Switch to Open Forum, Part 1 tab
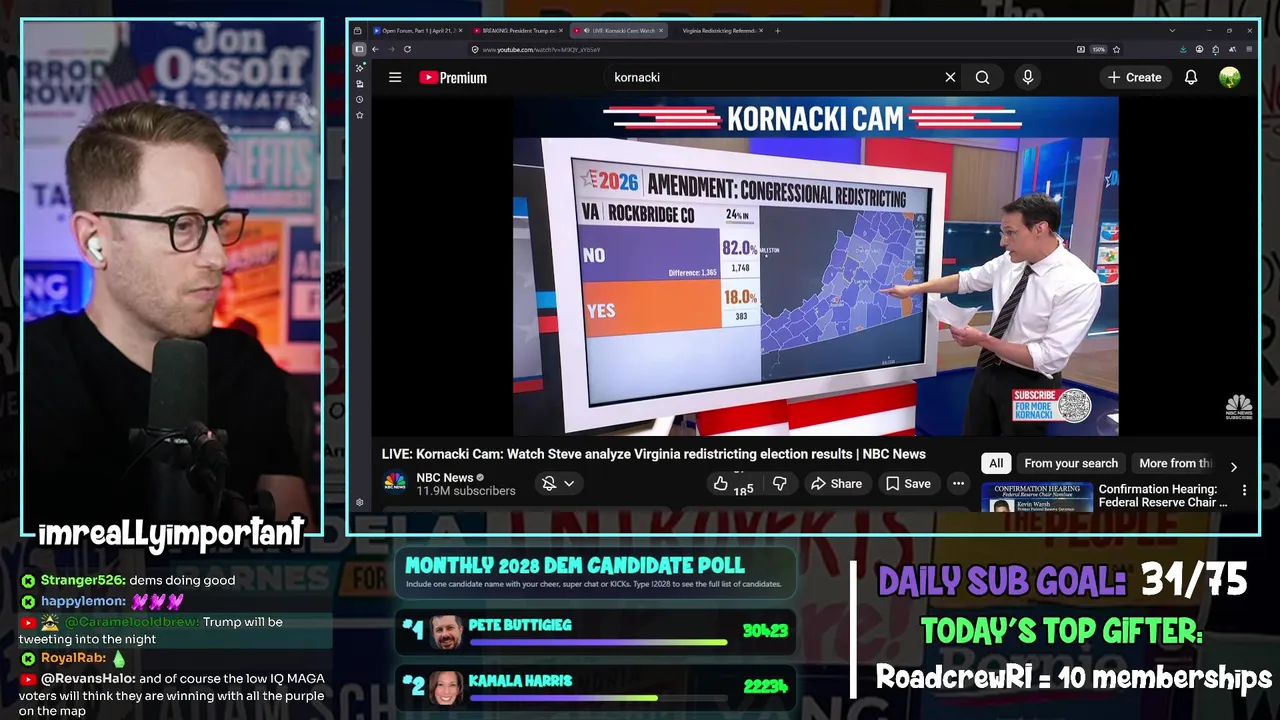Viewport: 1280px width, 720px height. pyautogui.click(x=418, y=30)
